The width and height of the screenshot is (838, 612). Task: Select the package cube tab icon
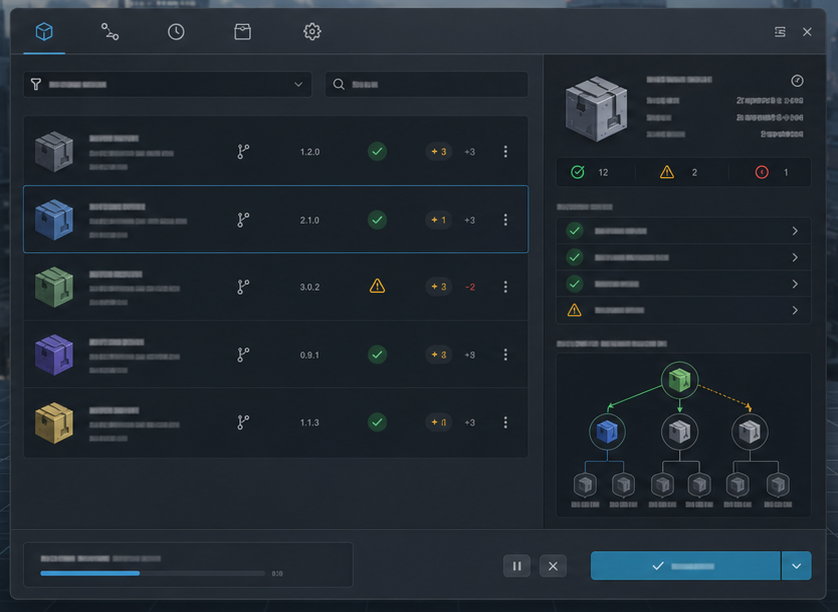pos(43,31)
